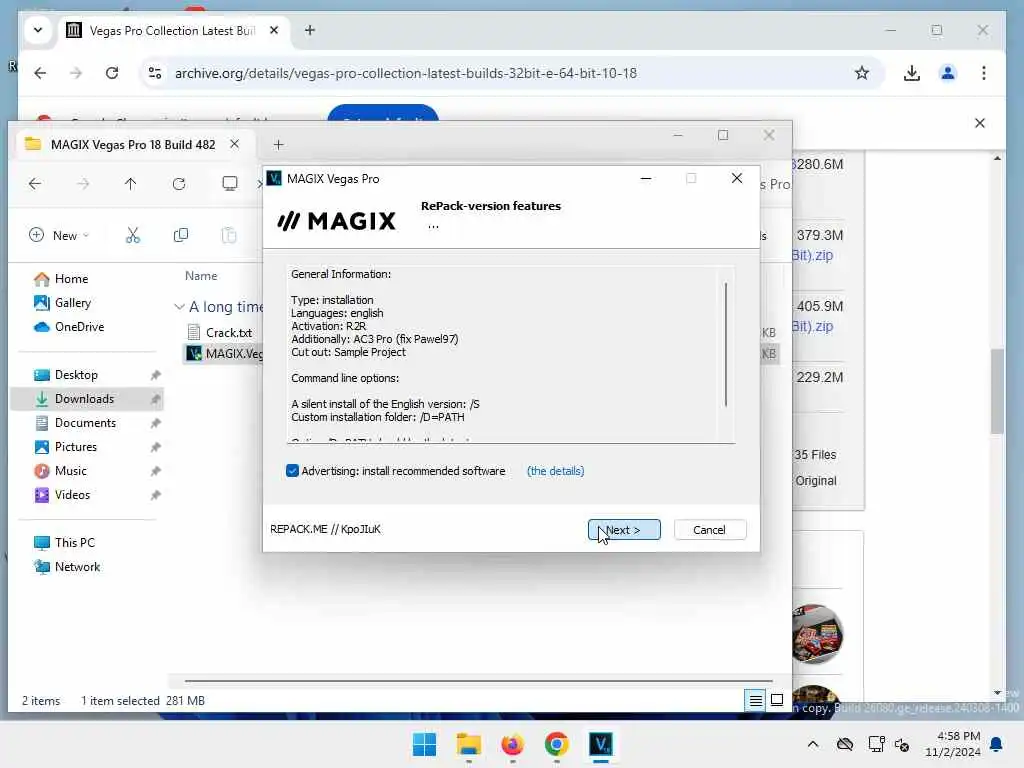The height and width of the screenshot is (768, 1024).
Task: Bookmark this page with the star
Action: [862, 73]
